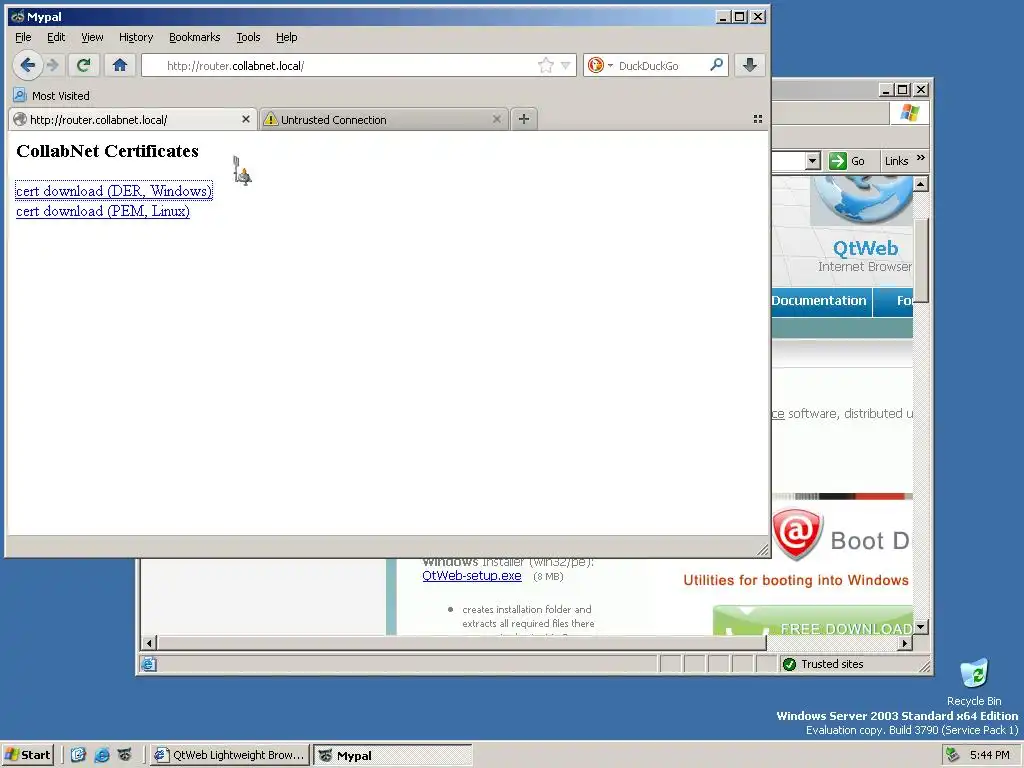Open a new tab with plus button
Image resolution: width=1024 pixels, height=768 pixels.
point(524,119)
